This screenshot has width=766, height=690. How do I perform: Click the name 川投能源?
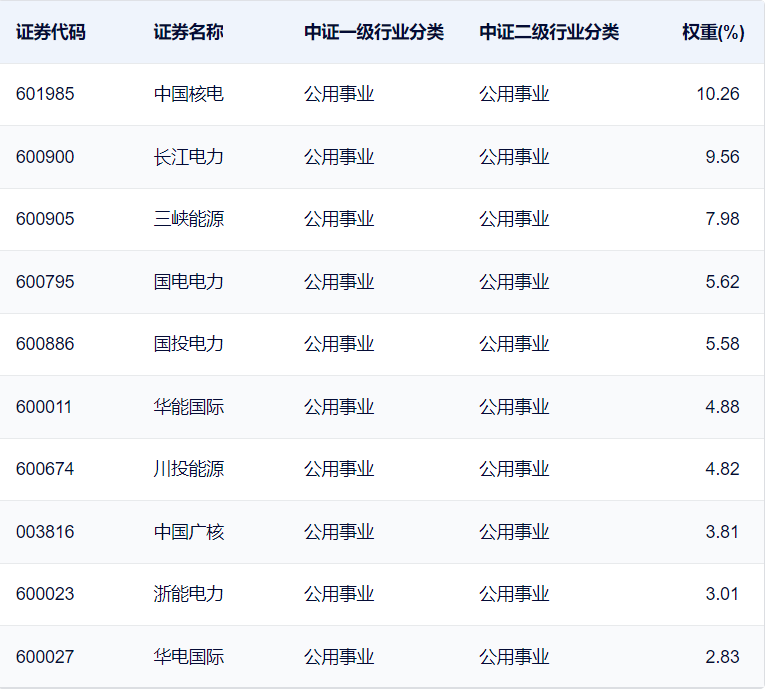point(189,469)
